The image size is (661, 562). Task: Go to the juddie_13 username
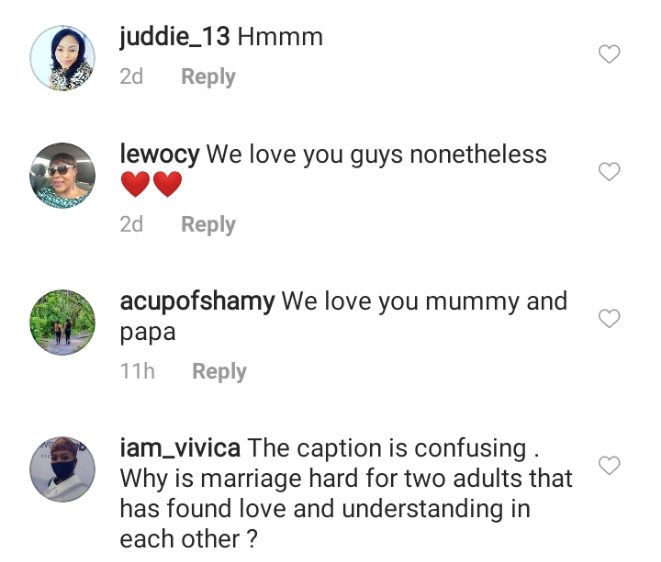pos(174,38)
